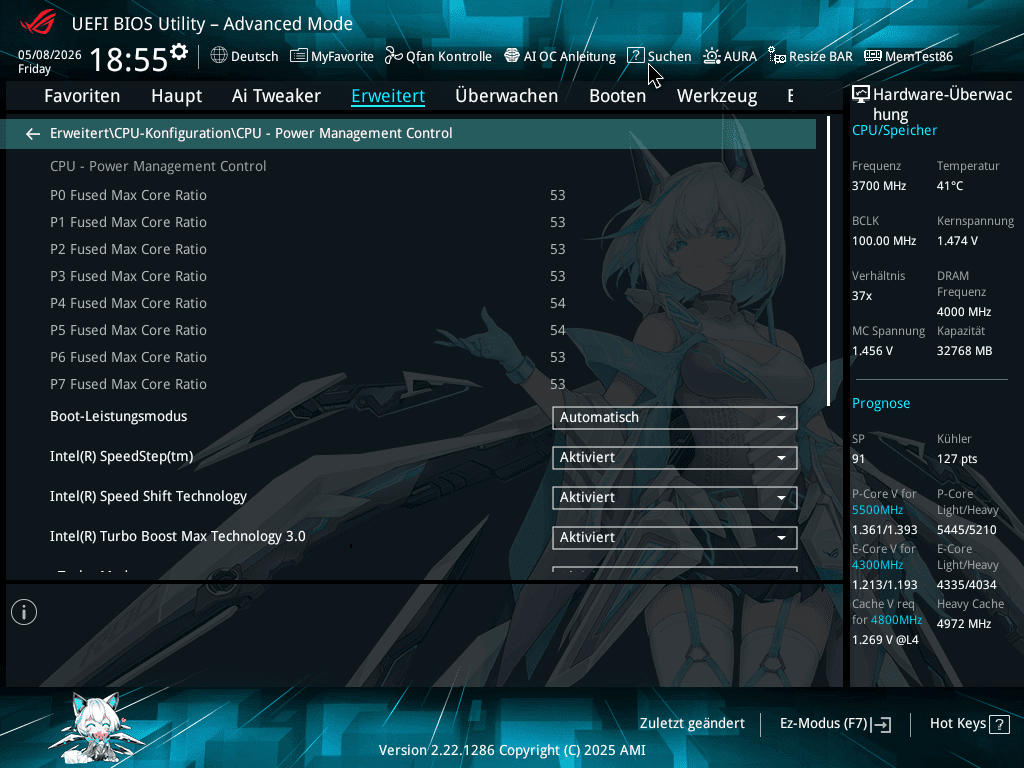This screenshot has width=1024, height=768.
Task: Click the Deutsch language globe icon
Action: pyautogui.click(x=219, y=56)
